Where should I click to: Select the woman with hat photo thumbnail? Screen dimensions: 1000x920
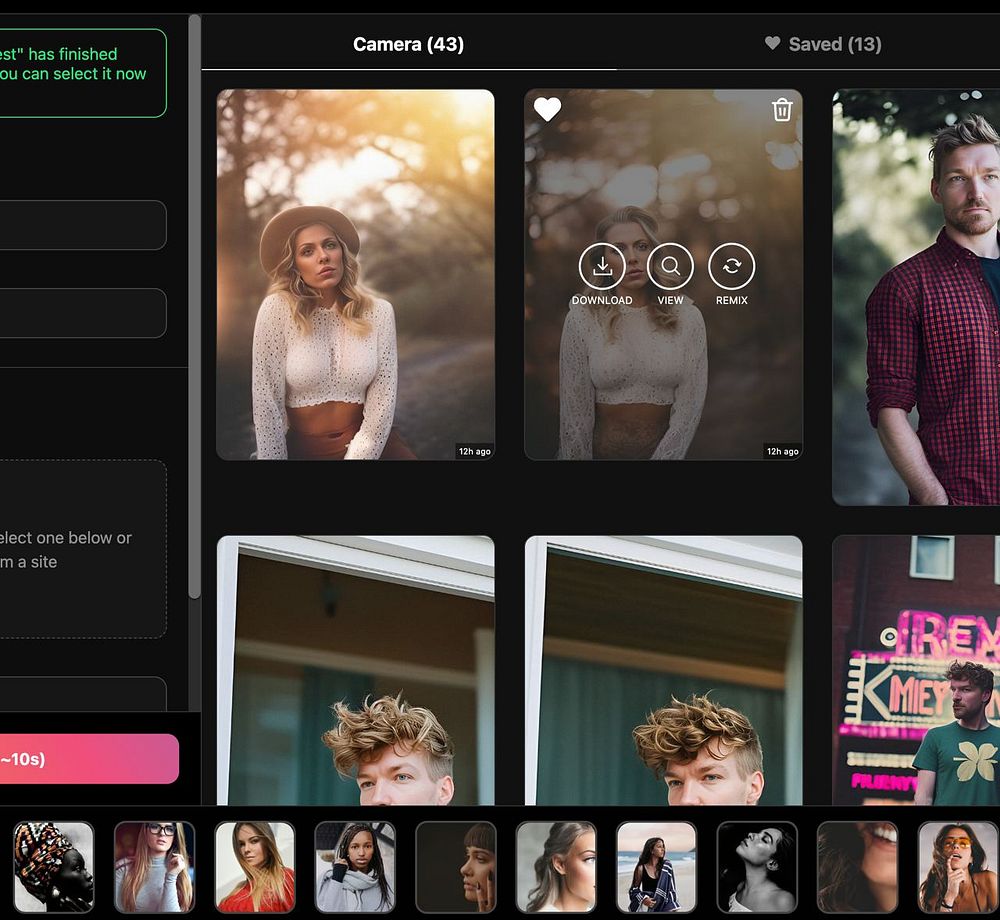pyautogui.click(x=355, y=274)
